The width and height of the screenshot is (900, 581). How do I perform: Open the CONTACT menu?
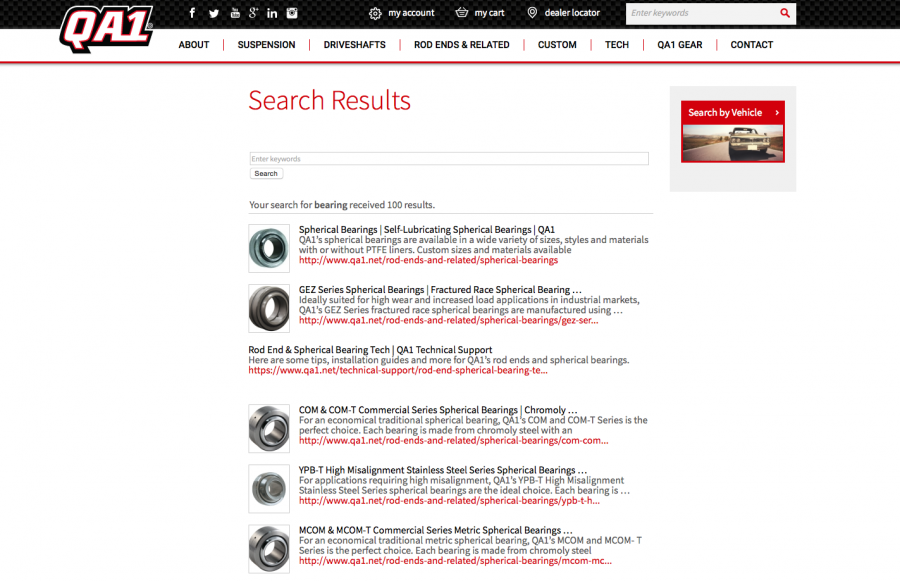(752, 45)
